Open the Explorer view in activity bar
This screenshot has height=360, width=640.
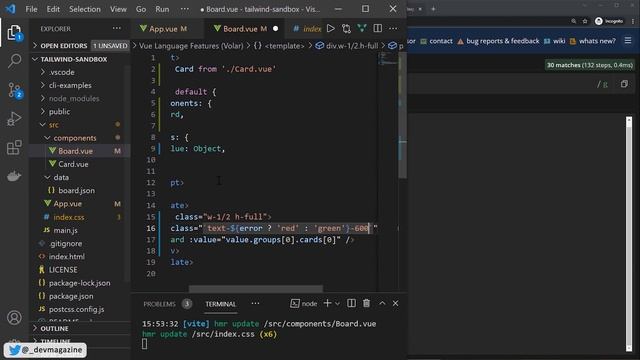14,33
